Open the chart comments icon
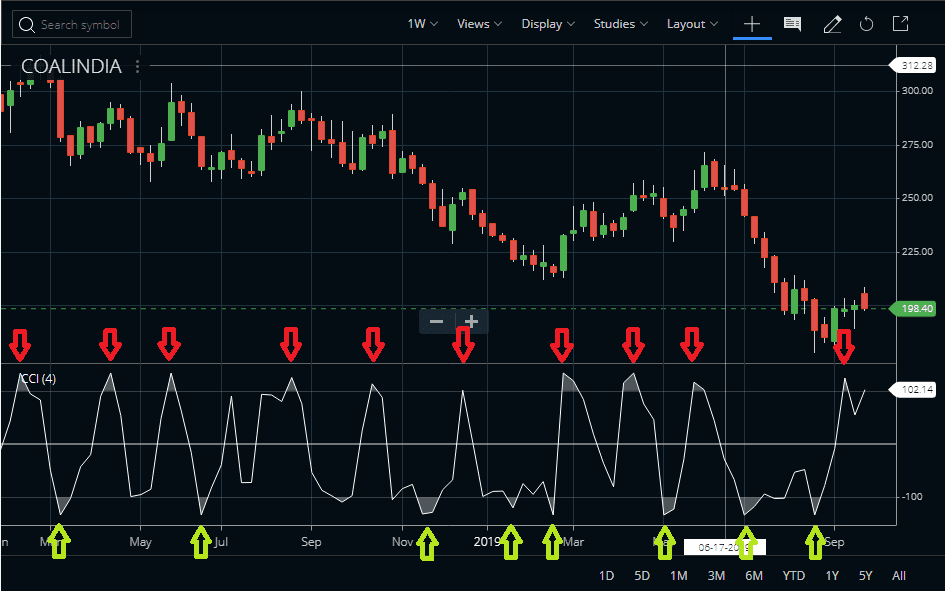Screen dimensions: 945x591 pyautogui.click(x=793, y=24)
